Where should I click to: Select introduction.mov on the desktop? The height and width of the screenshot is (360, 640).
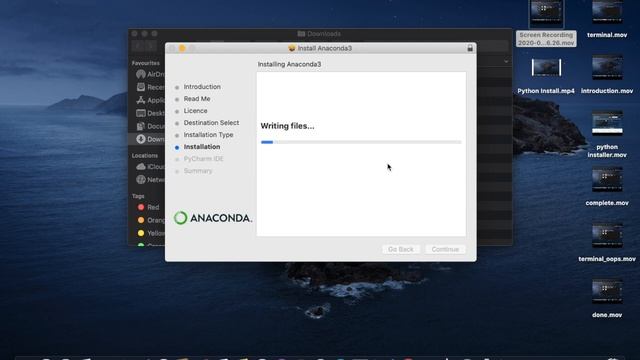click(x=607, y=75)
